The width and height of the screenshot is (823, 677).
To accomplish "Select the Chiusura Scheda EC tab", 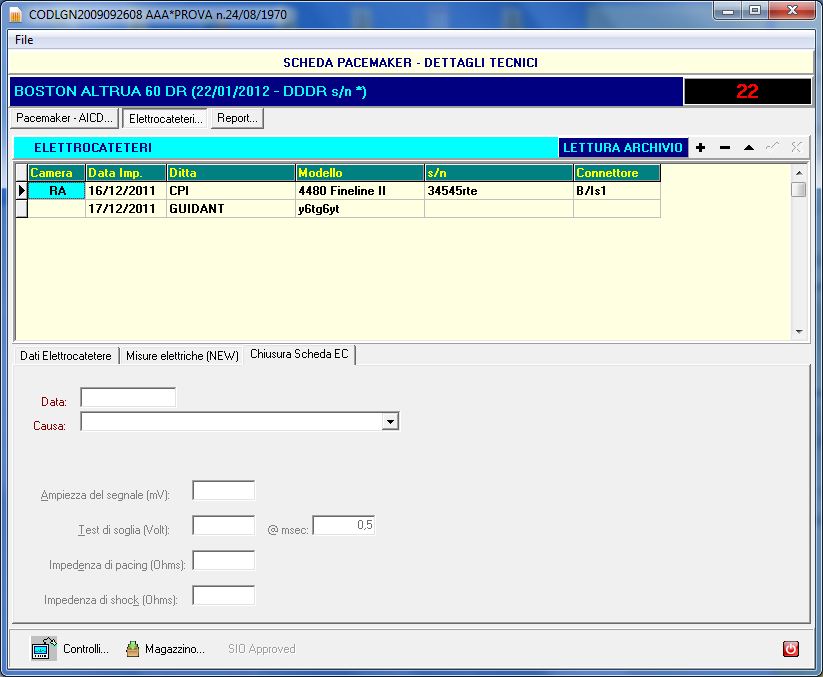I will (299, 354).
